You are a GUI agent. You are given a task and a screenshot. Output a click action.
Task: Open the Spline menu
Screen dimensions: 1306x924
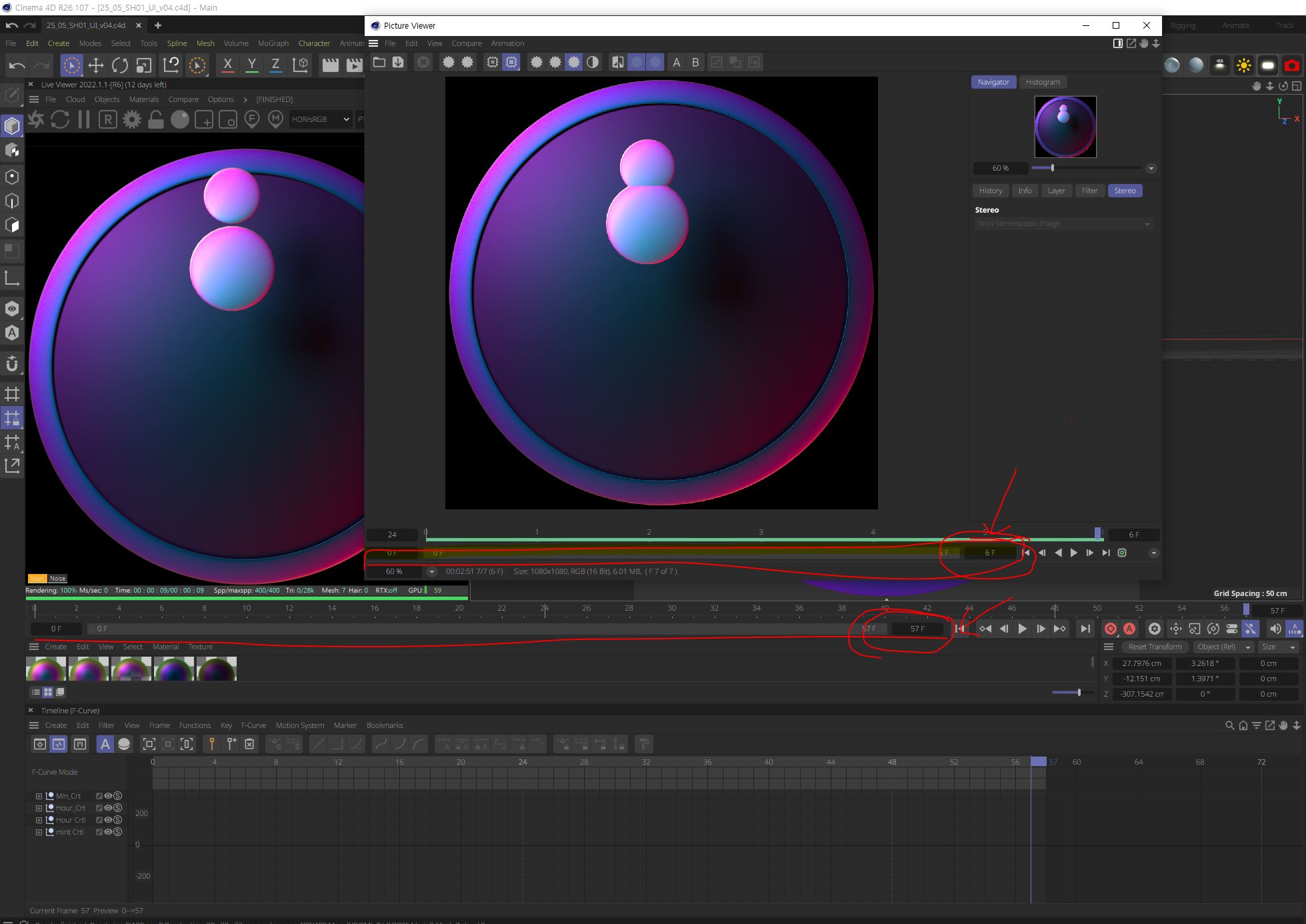click(177, 43)
